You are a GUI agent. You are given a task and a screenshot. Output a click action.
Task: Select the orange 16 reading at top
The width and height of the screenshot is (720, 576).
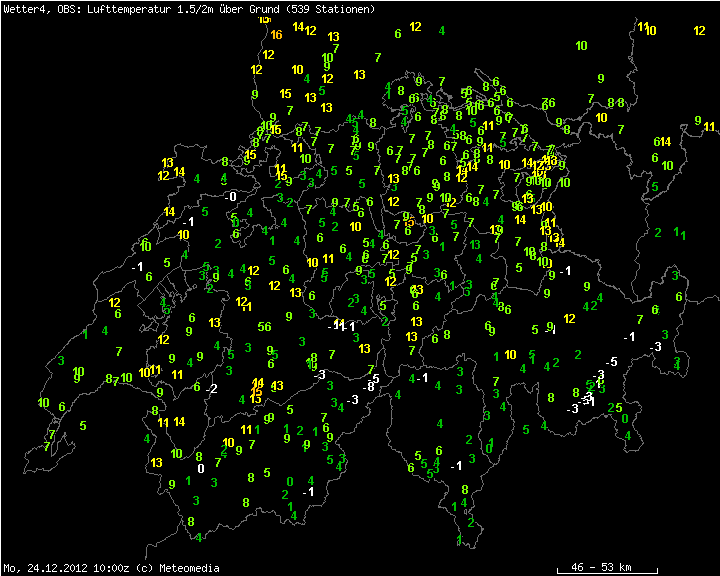click(x=276, y=35)
